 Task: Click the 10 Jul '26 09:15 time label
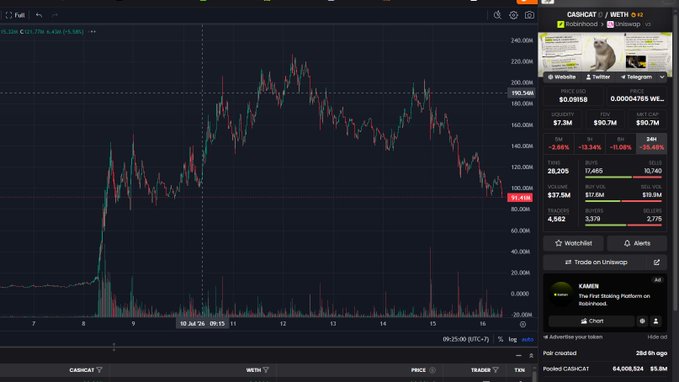[x=202, y=324]
